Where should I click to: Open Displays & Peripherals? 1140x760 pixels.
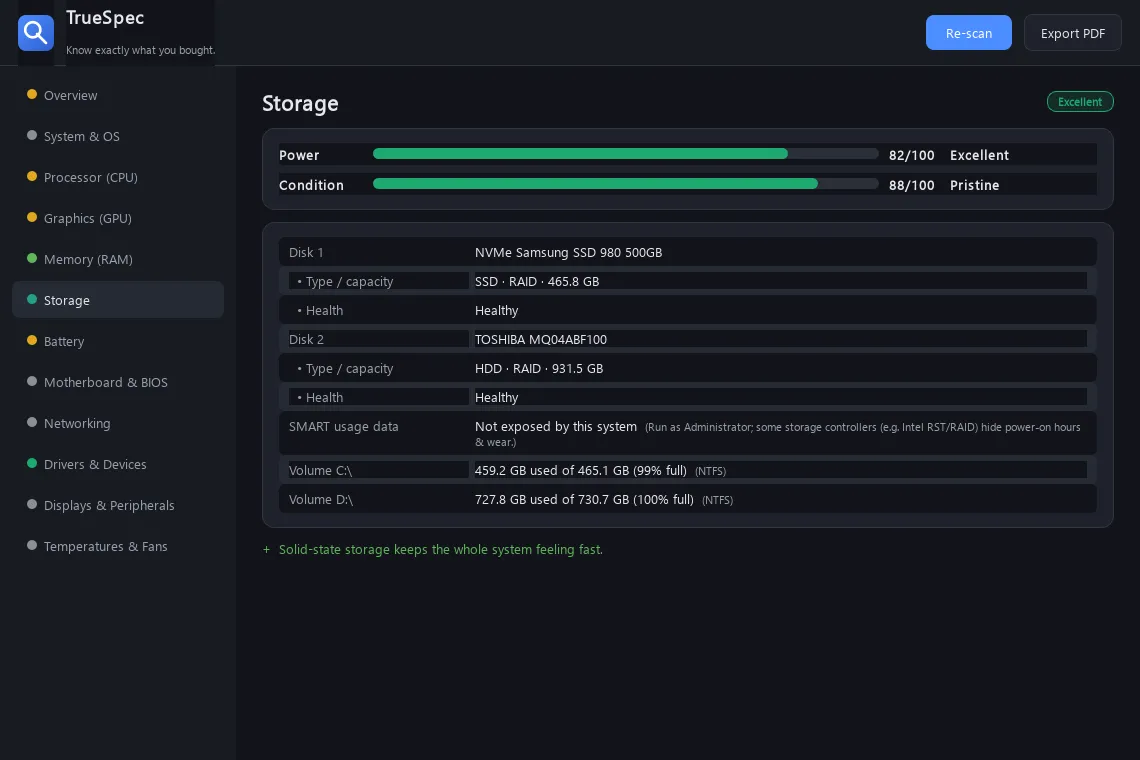click(x=118, y=505)
